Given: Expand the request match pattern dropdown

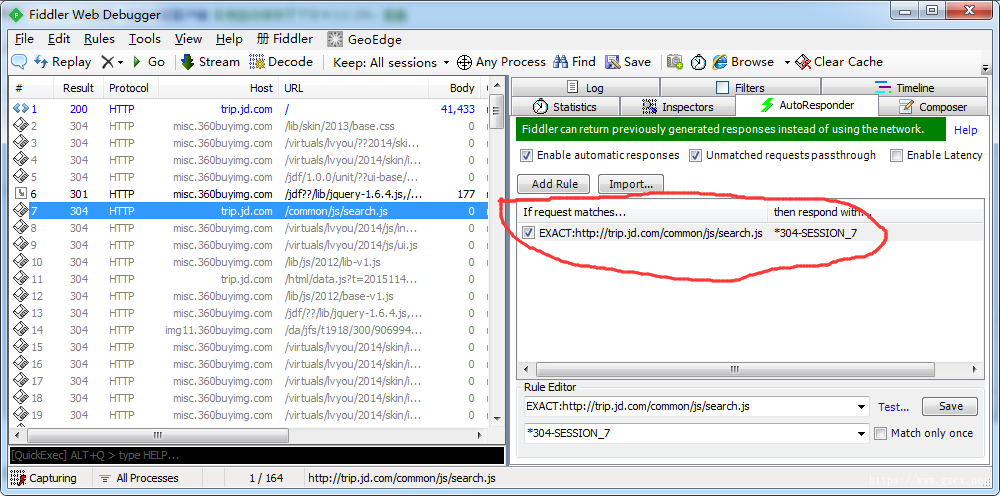Looking at the screenshot, I should [x=862, y=407].
